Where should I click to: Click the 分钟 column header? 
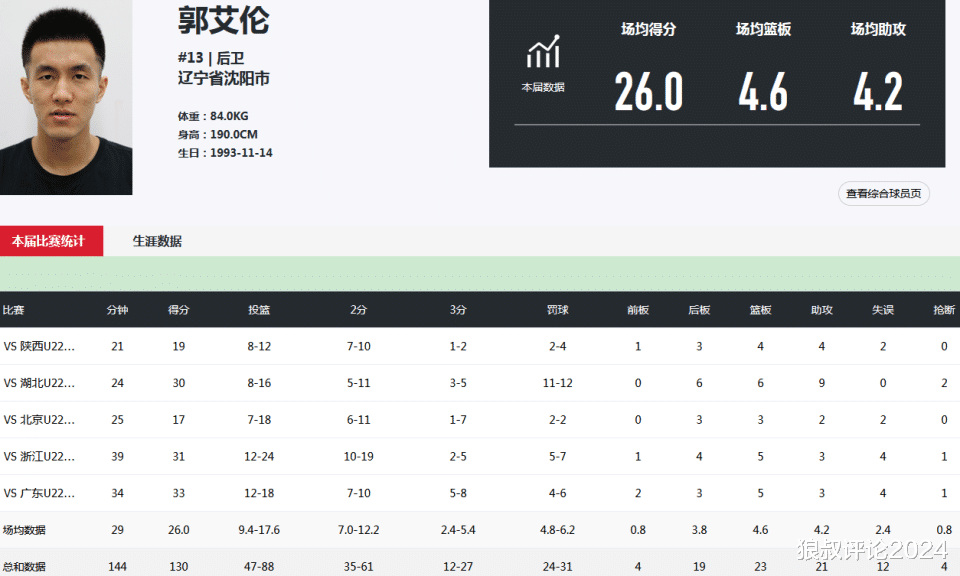(118, 310)
